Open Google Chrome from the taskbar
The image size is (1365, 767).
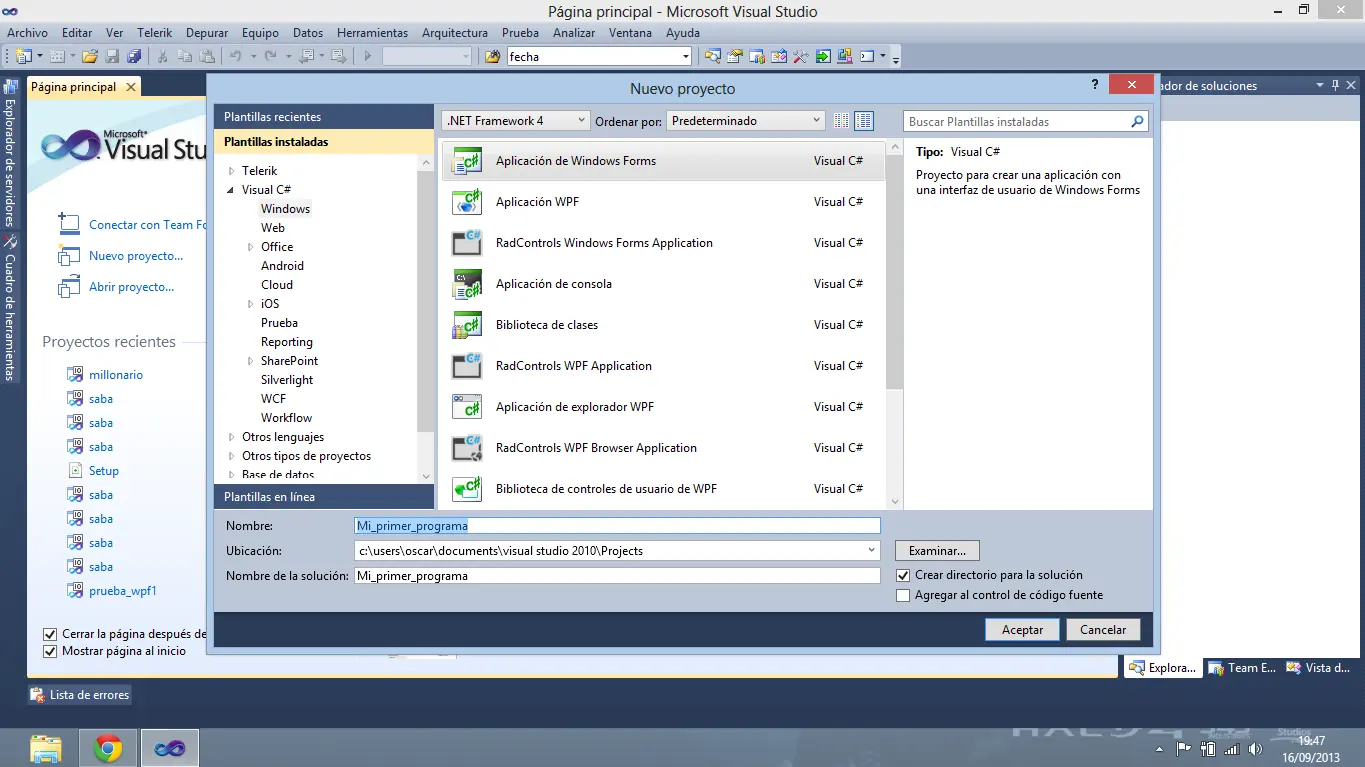coord(108,748)
